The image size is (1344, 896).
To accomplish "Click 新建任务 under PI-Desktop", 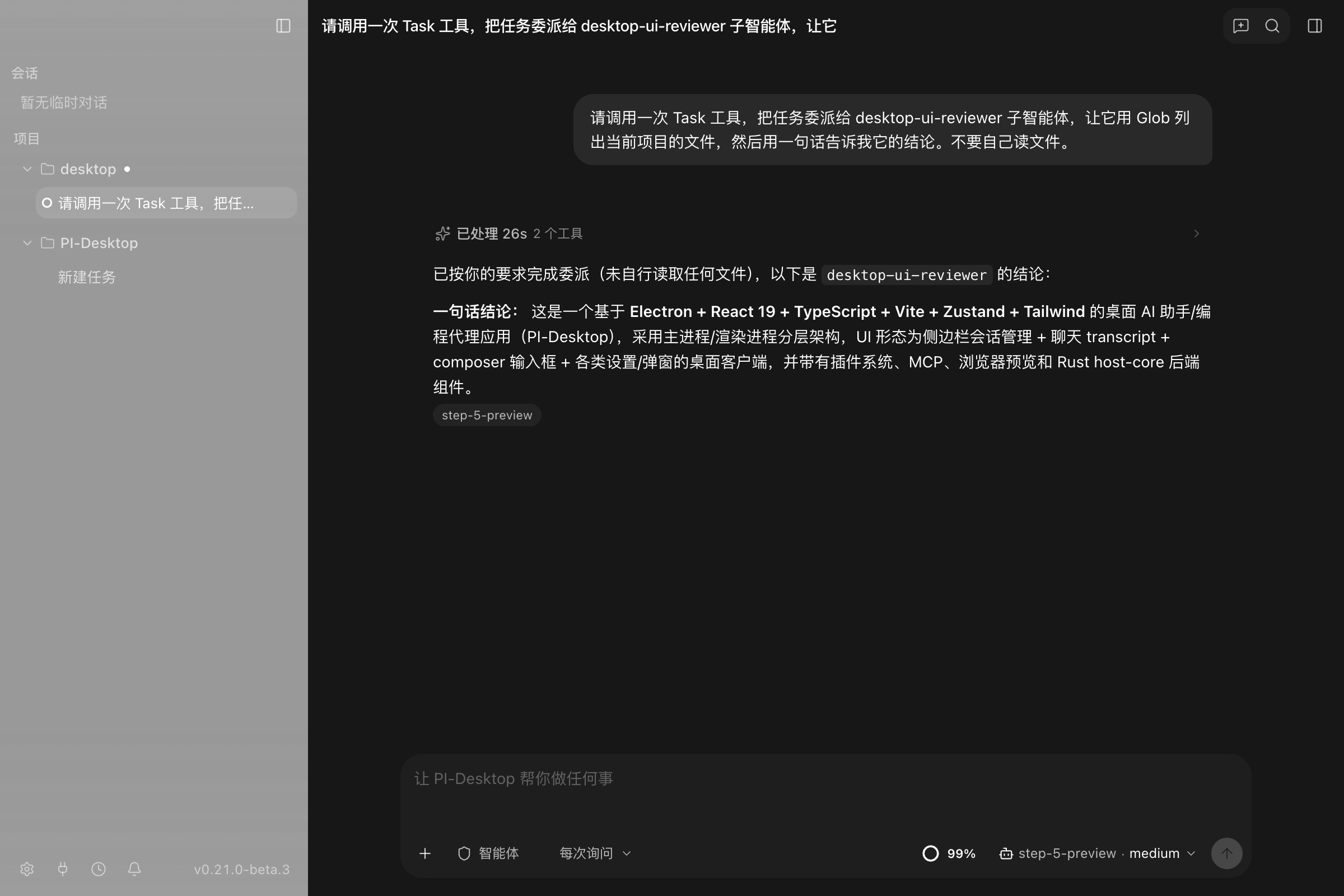I will click(87, 277).
